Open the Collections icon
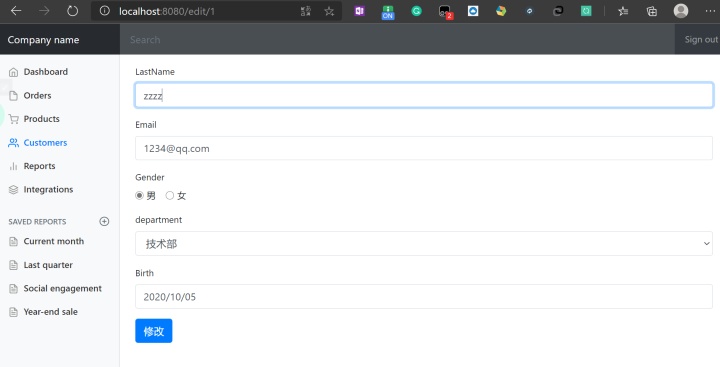The width and height of the screenshot is (720, 367). (x=652, y=11)
